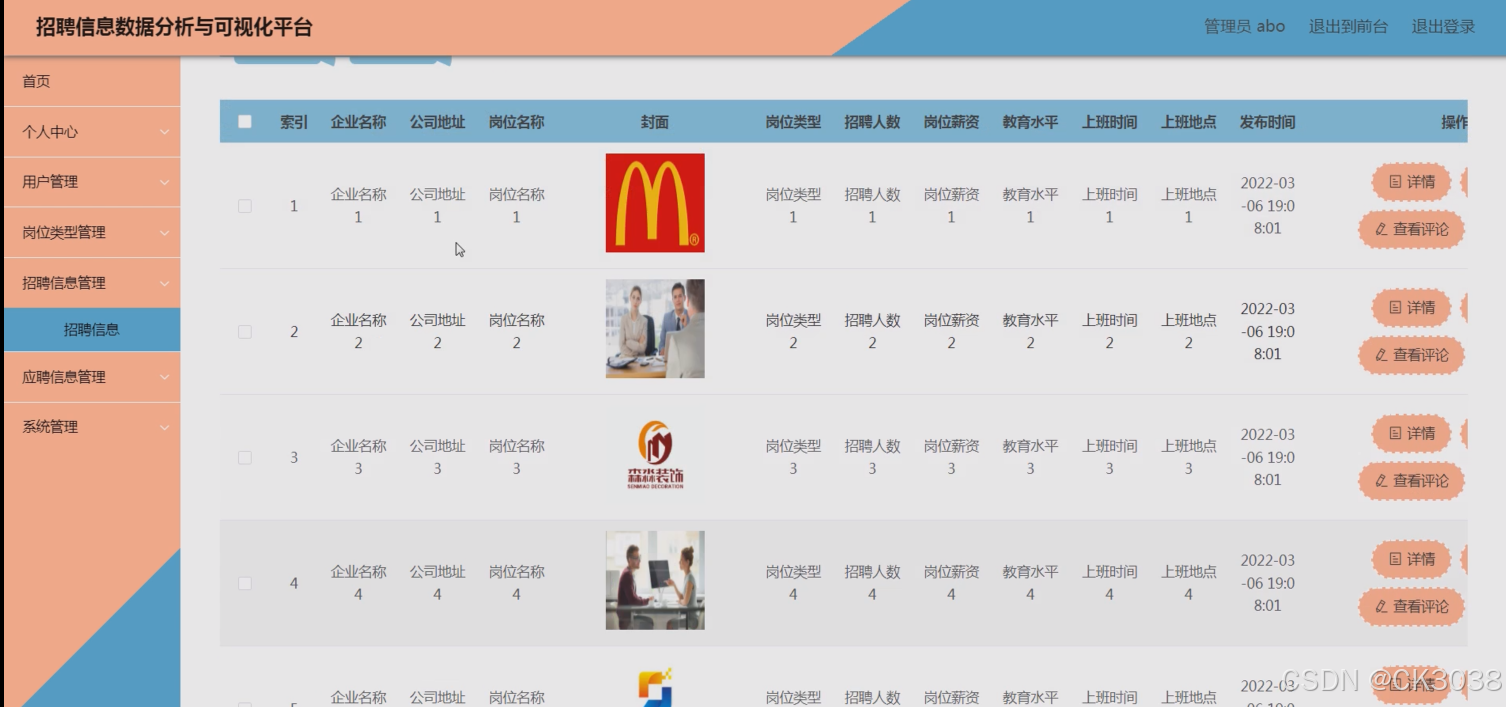
Task: Check the checkbox for row 4
Action: point(245,583)
